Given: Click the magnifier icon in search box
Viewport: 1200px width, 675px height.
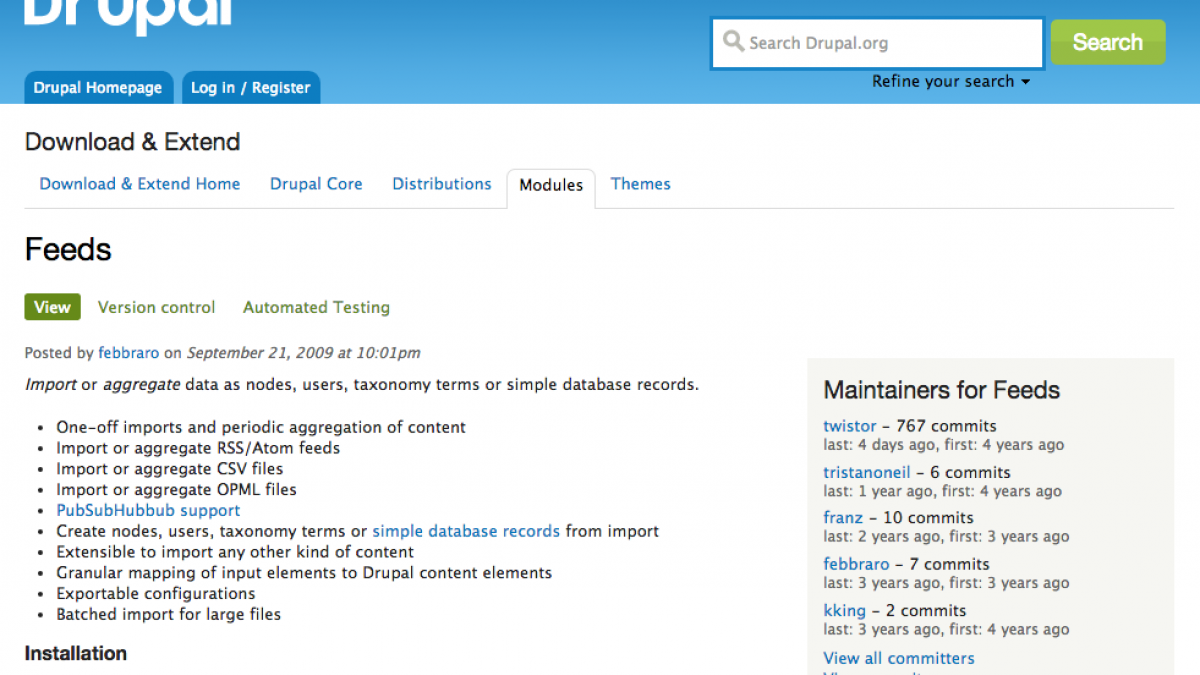Looking at the screenshot, I should (733, 42).
